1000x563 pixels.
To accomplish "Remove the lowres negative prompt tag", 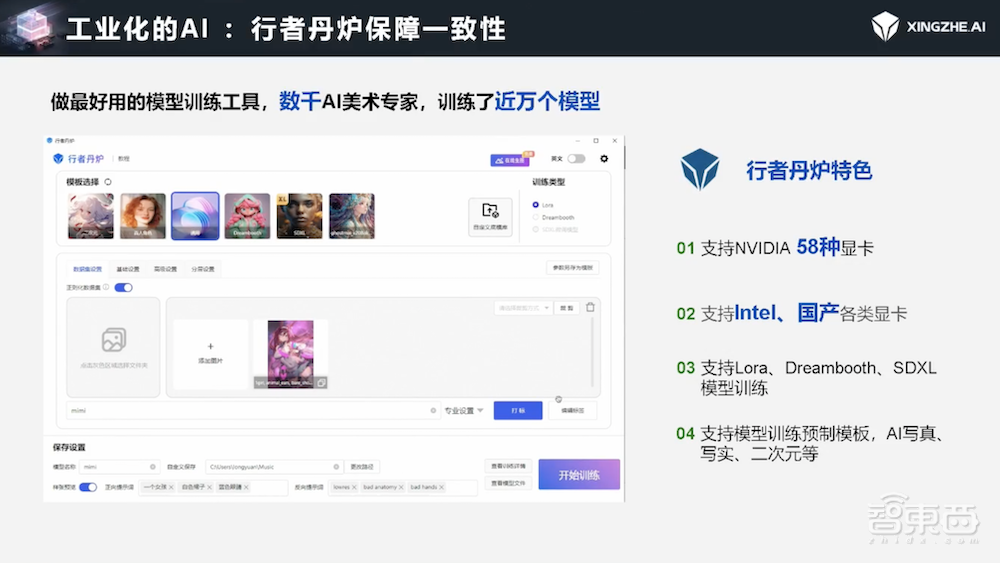I will click(x=354, y=487).
